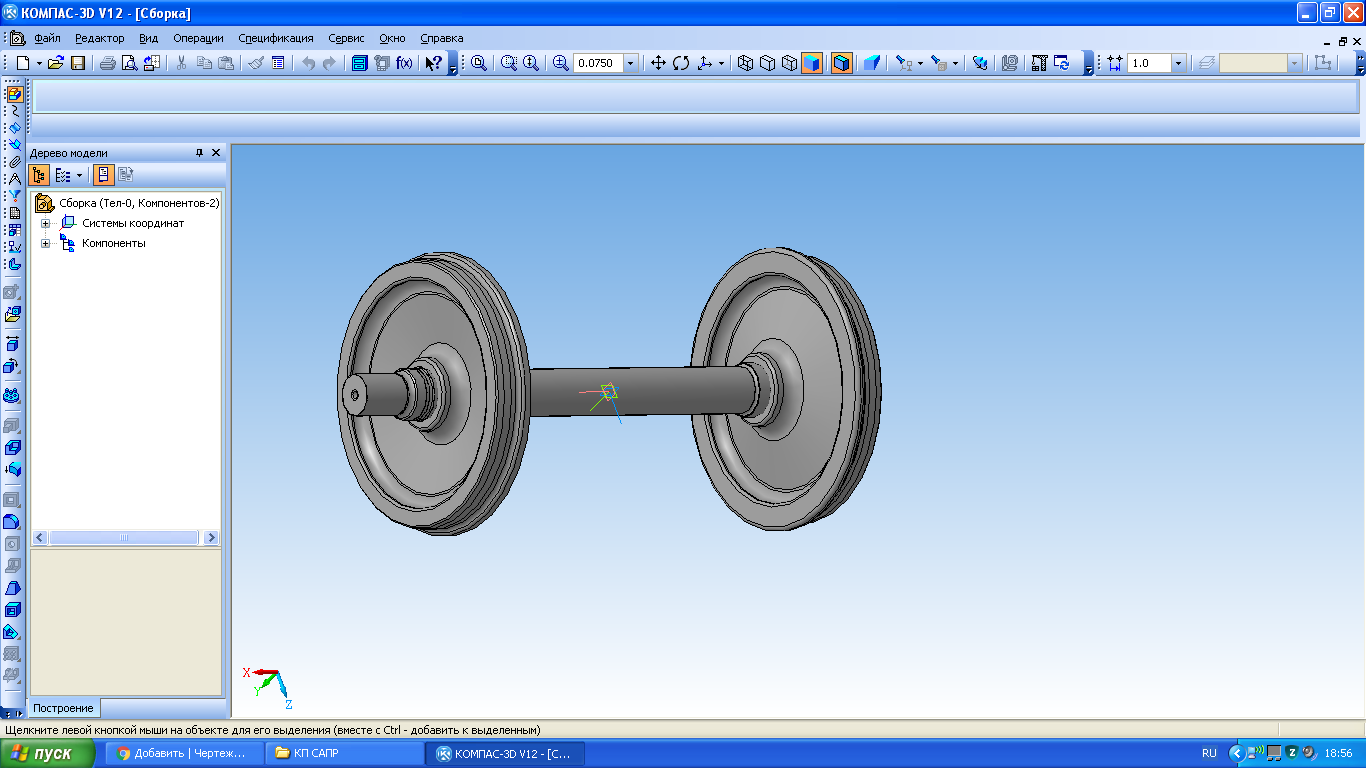This screenshot has width=1366, height=768.
Task: Open the New document dropdown arrow
Action: pyautogui.click(x=39, y=63)
